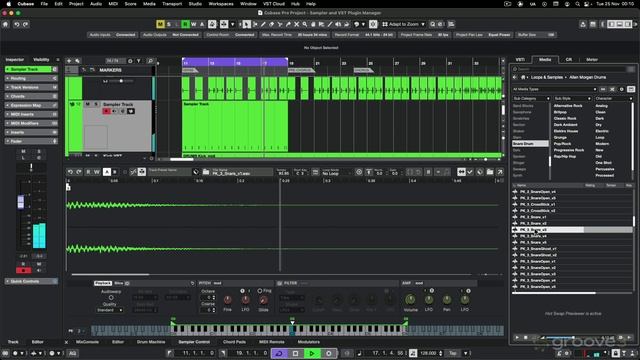Expand the Track Versions inspector section

[31, 87]
